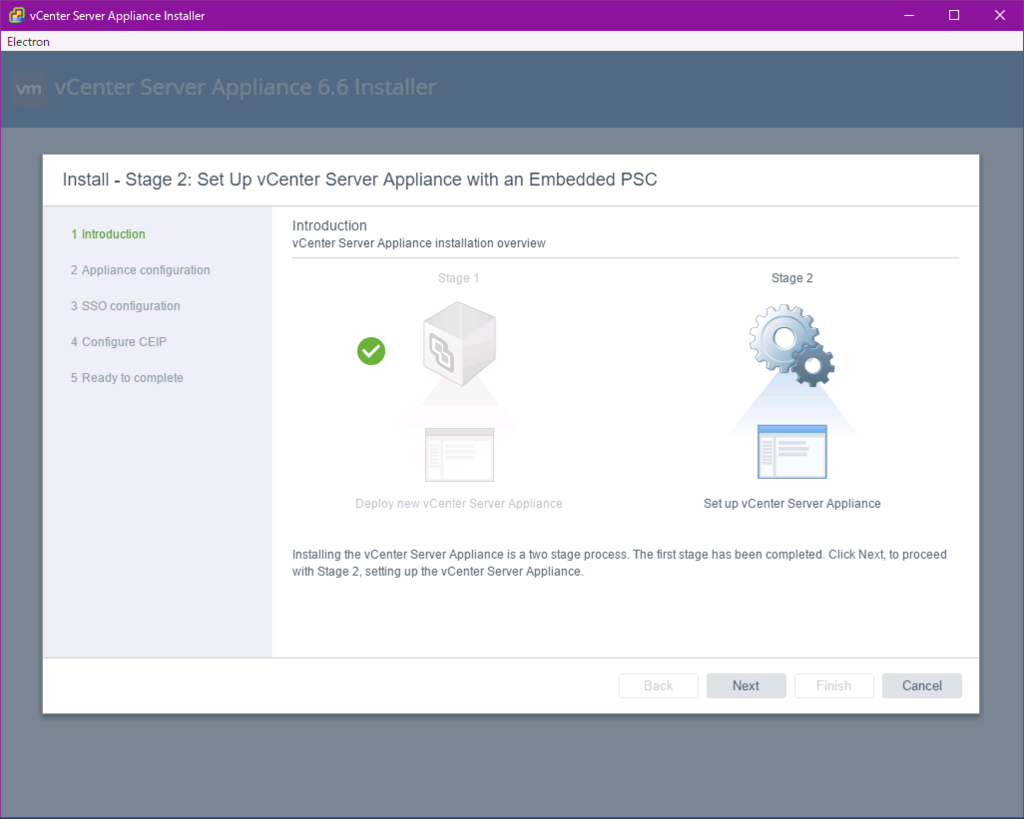The image size is (1024, 819).
Task: Select Appliance configuration step
Action: point(140,270)
